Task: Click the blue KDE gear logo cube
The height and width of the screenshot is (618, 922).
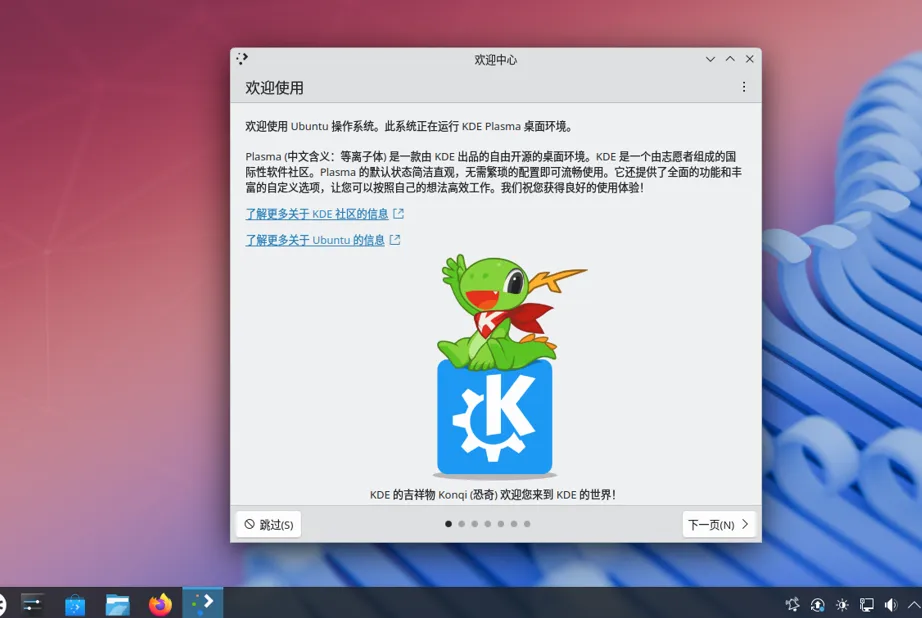Action: (x=495, y=417)
